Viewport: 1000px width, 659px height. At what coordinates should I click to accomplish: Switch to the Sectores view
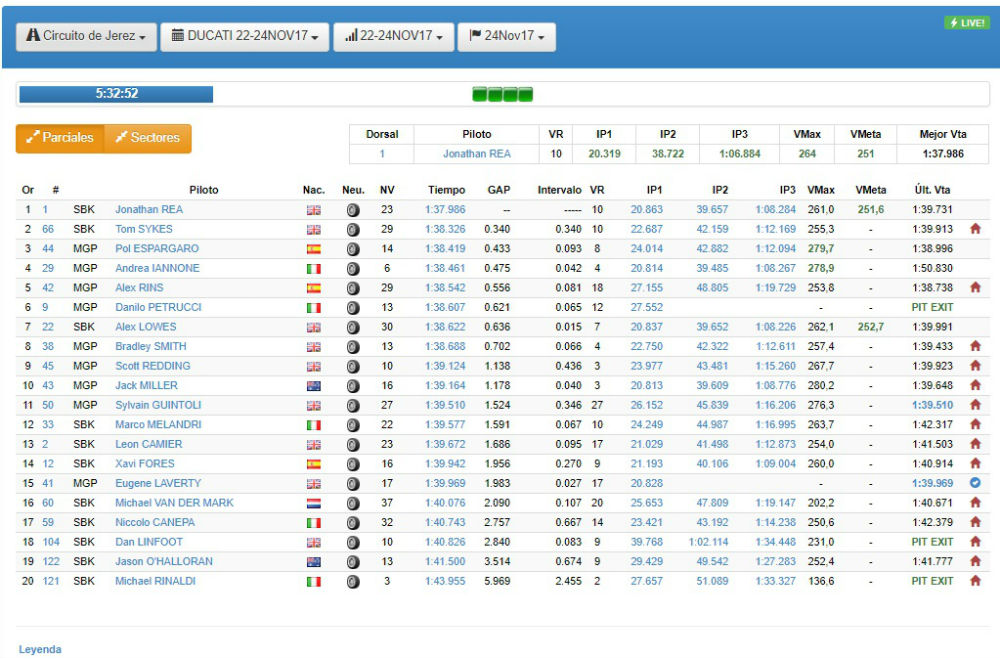(x=148, y=138)
